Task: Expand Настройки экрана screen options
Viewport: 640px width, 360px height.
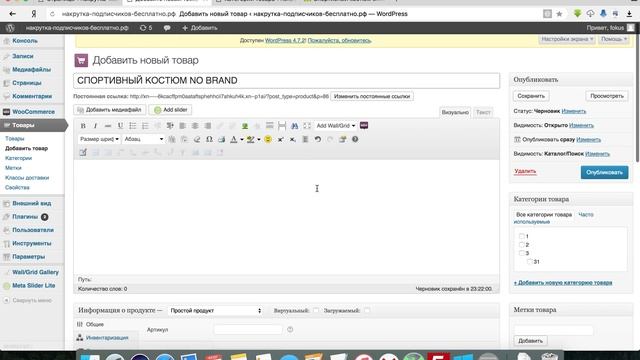Action: (567, 39)
